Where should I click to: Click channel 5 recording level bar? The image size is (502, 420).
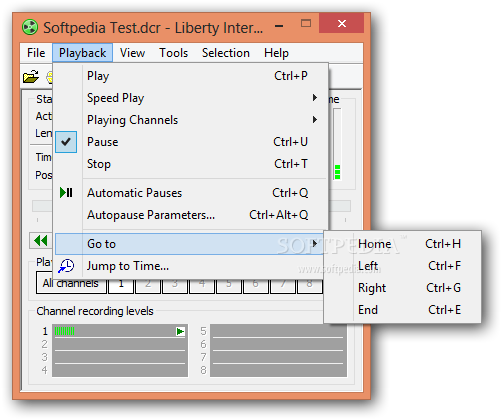pos(278,331)
